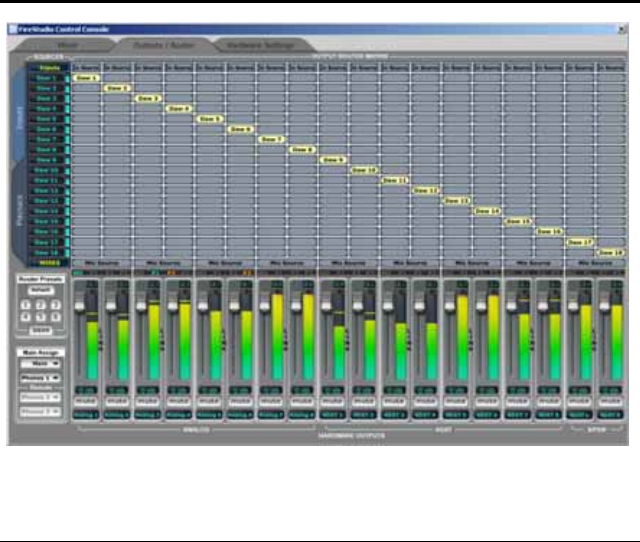Viewport: 640px width, 542px height.
Task: Click the Default router preset button
Action: [41, 290]
